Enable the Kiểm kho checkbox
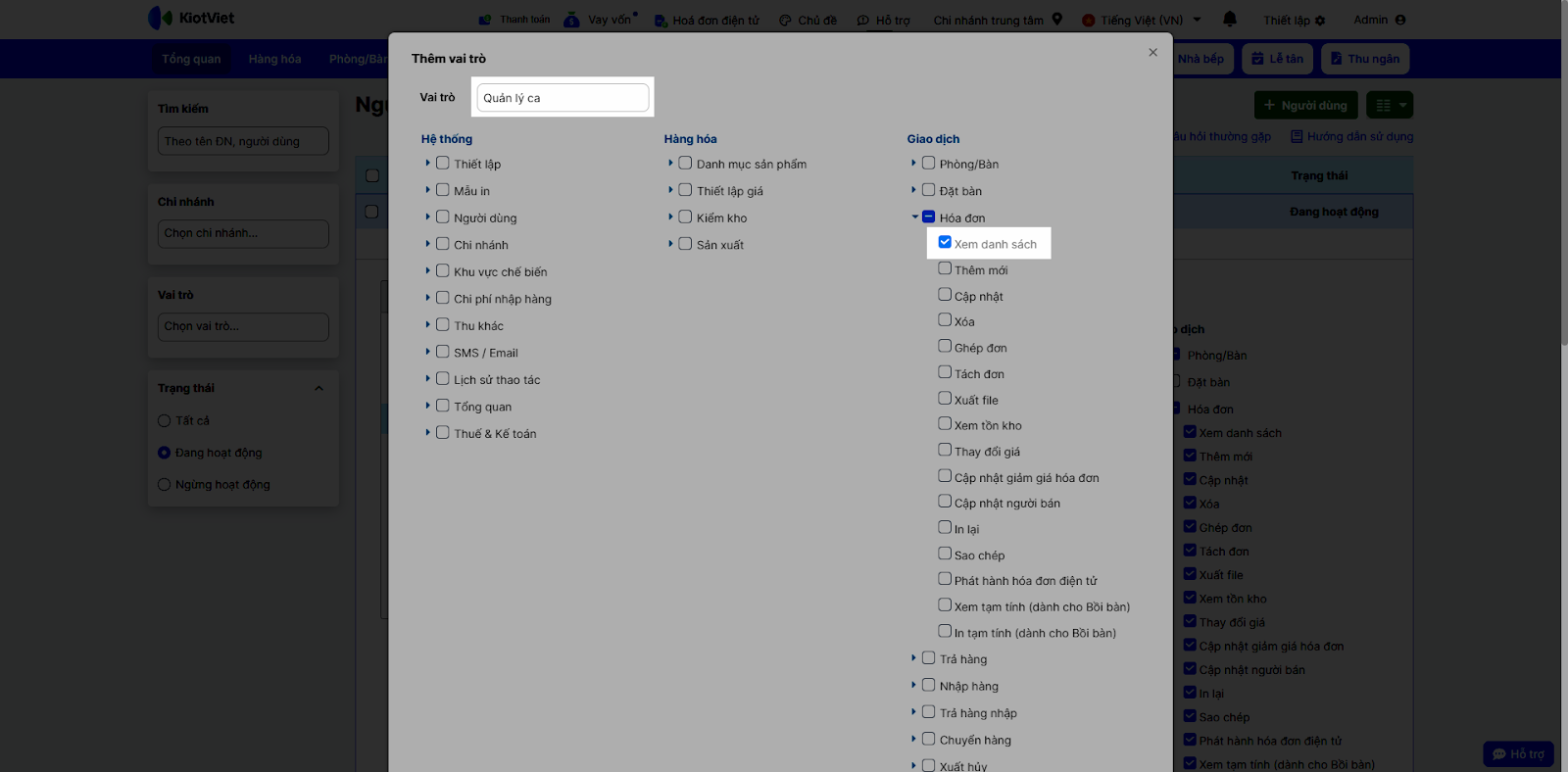The height and width of the screenshot is (772, 1568). point(685,217)
